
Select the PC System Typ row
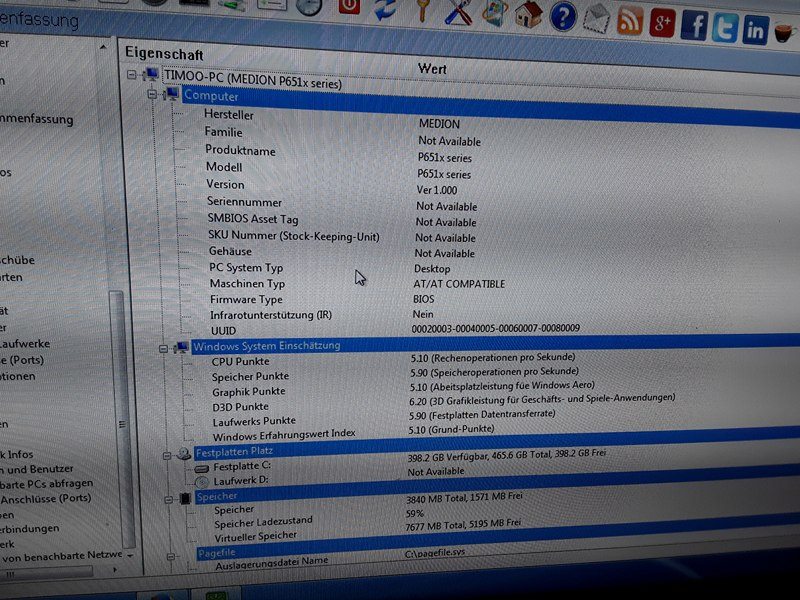(x=246, y=267)
